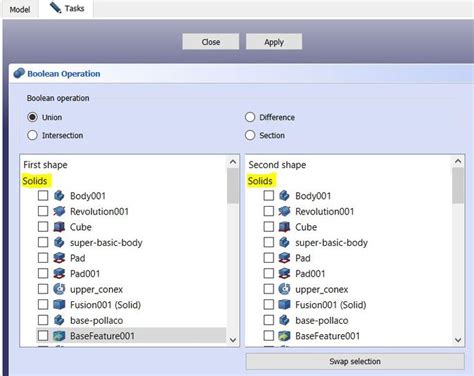Collapse the Solids group in First shape

35,181
